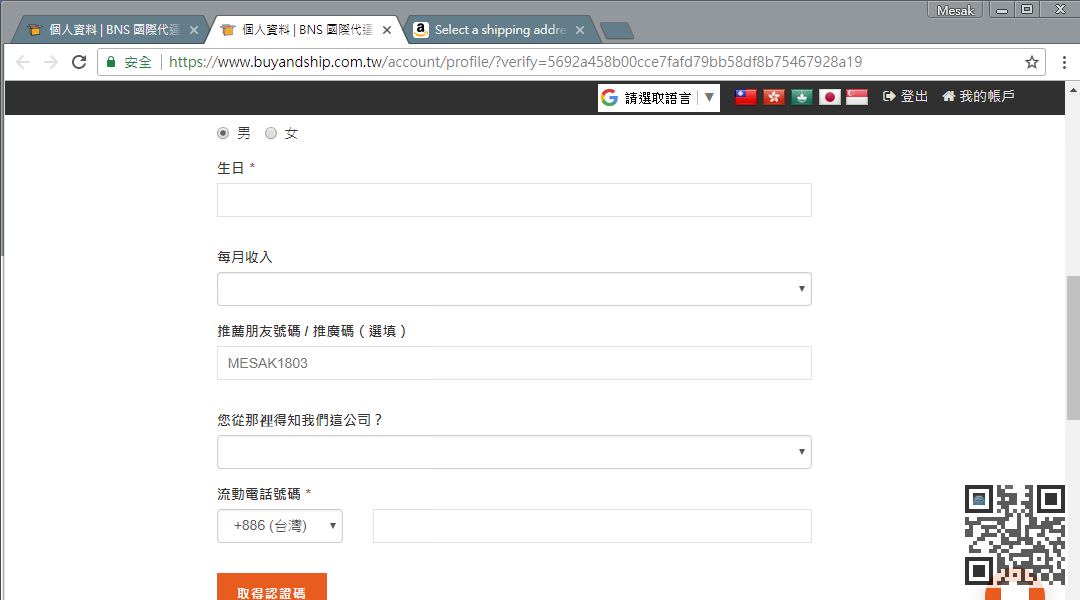Click the 登出 logout link
Screen dimensions: 1080x600
click(x=905, y=97)
